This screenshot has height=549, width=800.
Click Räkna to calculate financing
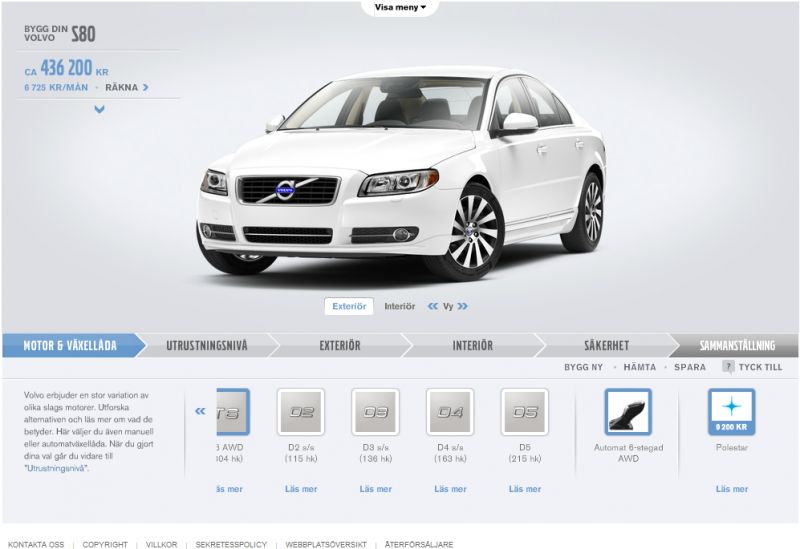coord(121,87)
